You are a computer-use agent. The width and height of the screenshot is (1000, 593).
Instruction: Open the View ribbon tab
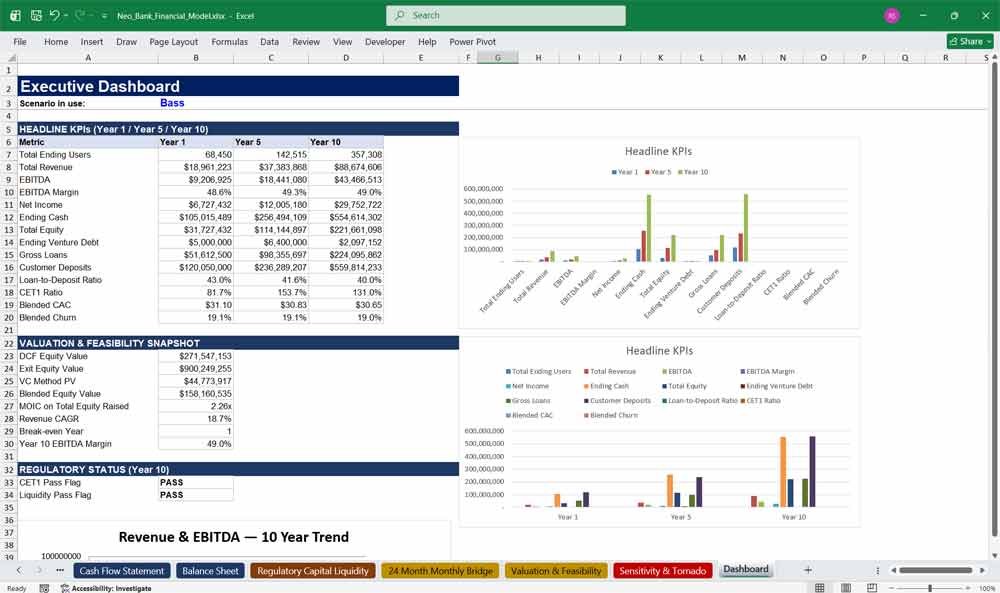[342, 41]
